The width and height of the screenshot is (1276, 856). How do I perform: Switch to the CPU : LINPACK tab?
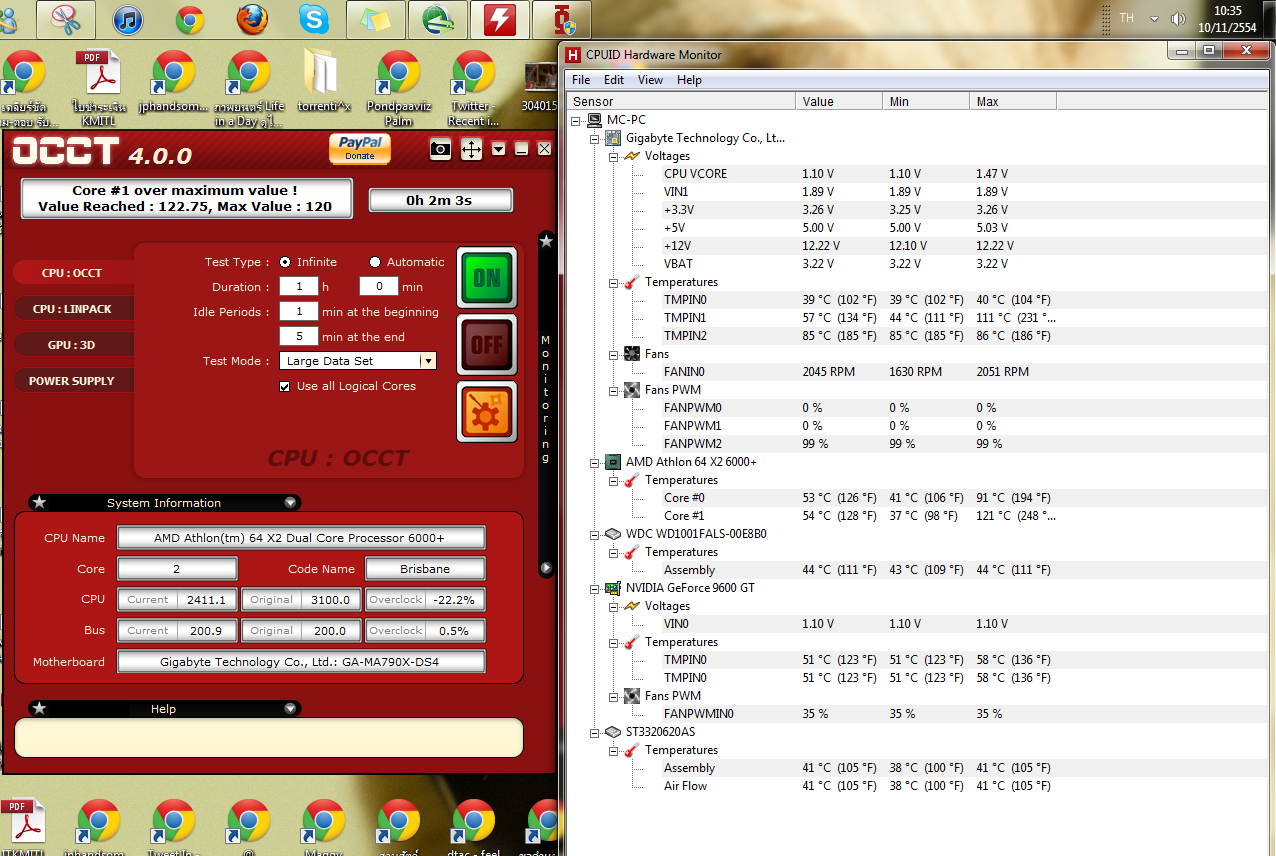pos(72,309)
